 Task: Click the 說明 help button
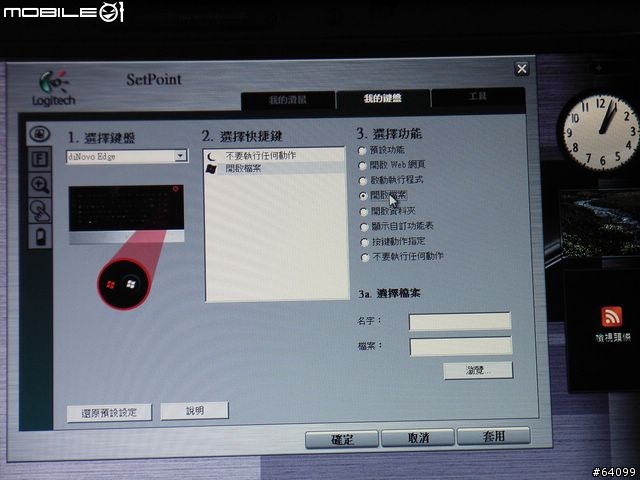(x=194, y=411)
